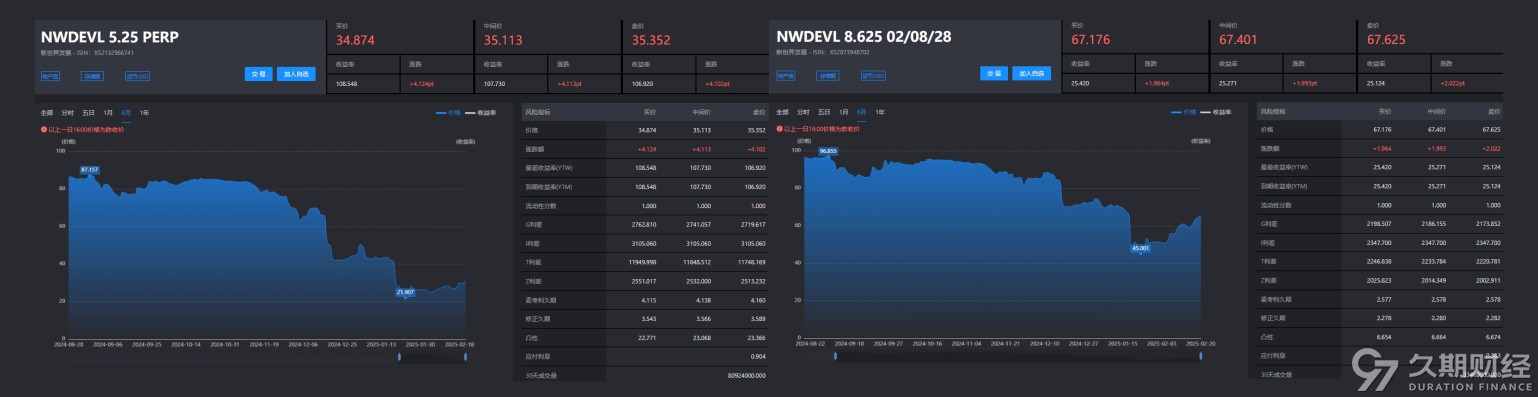Click the 风险指标 header in the left risk table
The height and width of the screenshot is (397, 1538).
[537, 113]
